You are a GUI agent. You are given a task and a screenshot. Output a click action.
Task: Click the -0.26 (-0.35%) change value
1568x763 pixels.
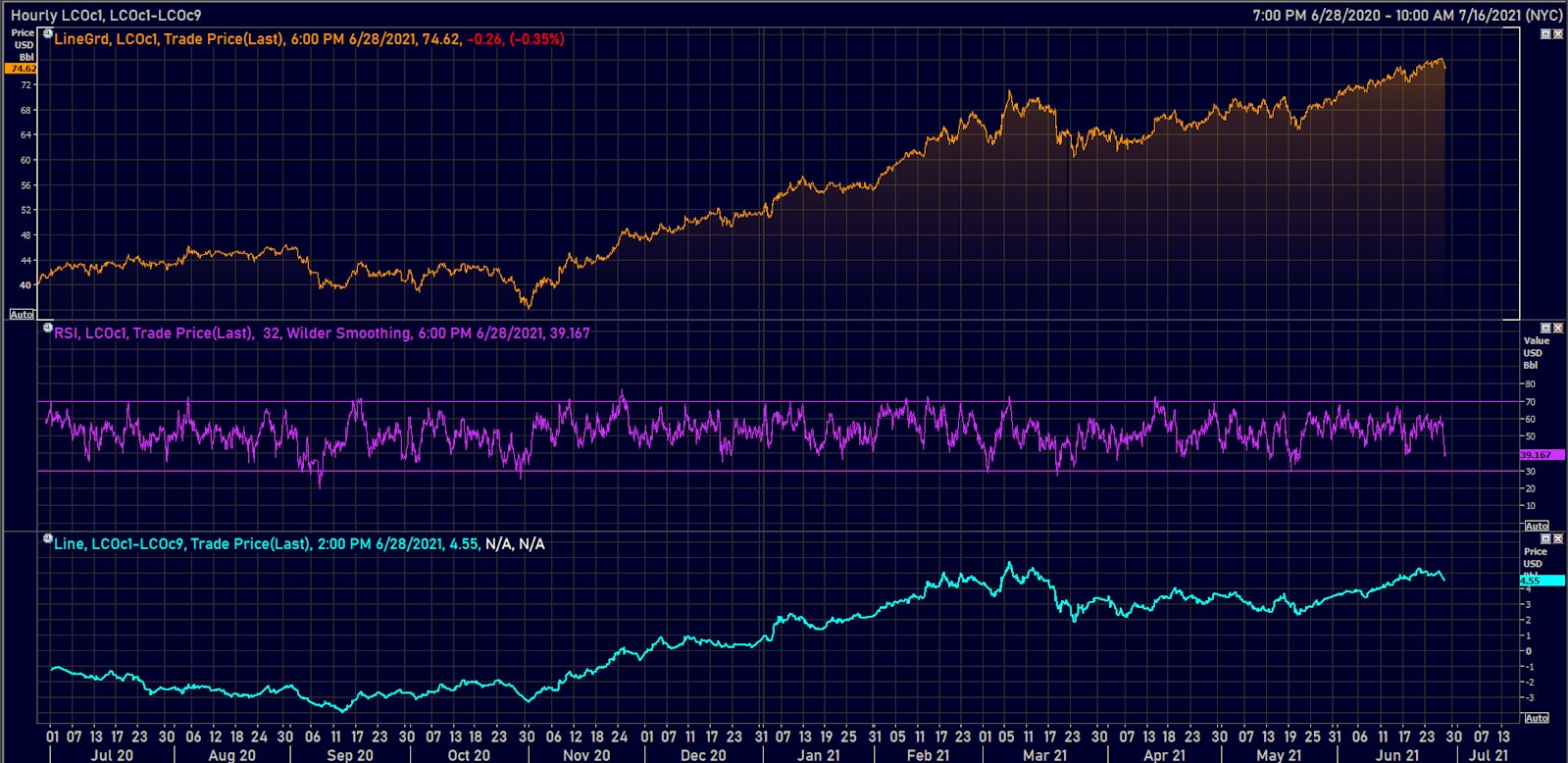[x=516, y=39]
